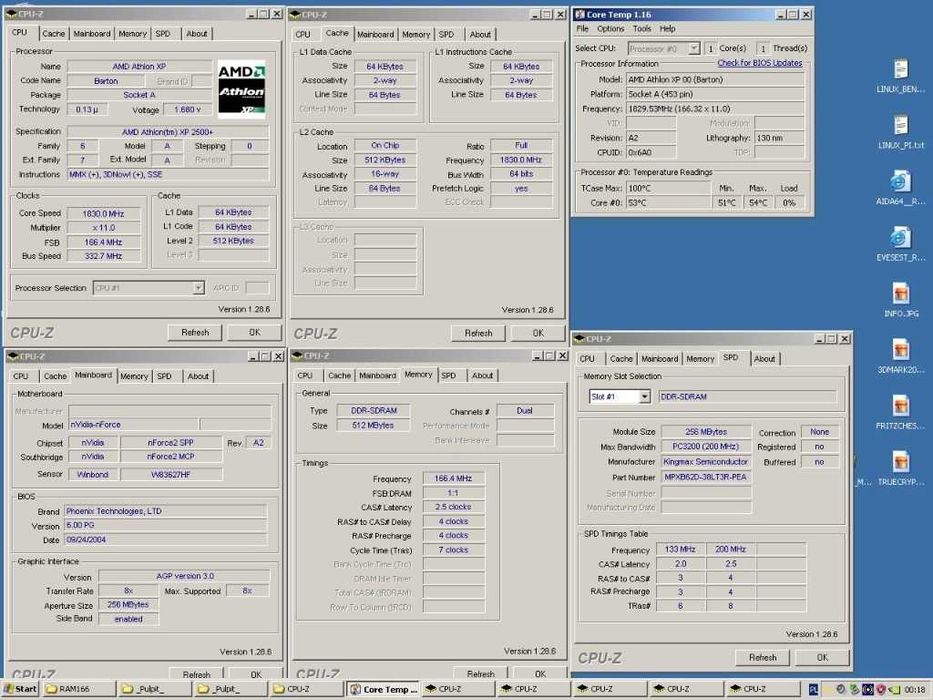
Task: Select the About tab in the Memory-timings CPU-Z window
Action: pos(482,376)
